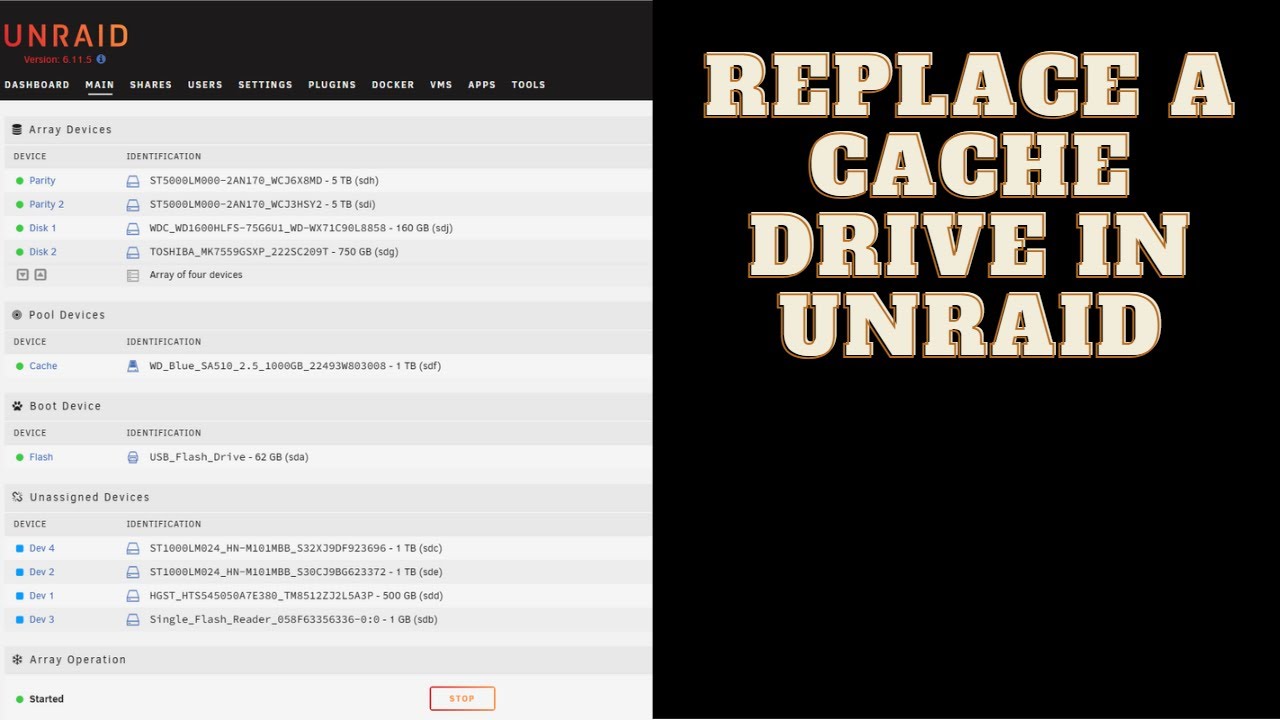Open the VMs tab

pos(441,85)
